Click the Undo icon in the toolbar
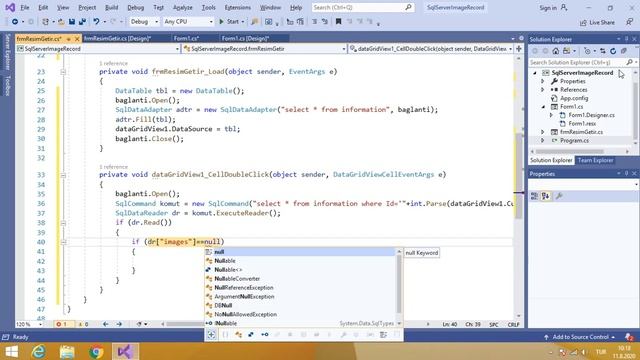The image size is (640, 360). (96, 22)
